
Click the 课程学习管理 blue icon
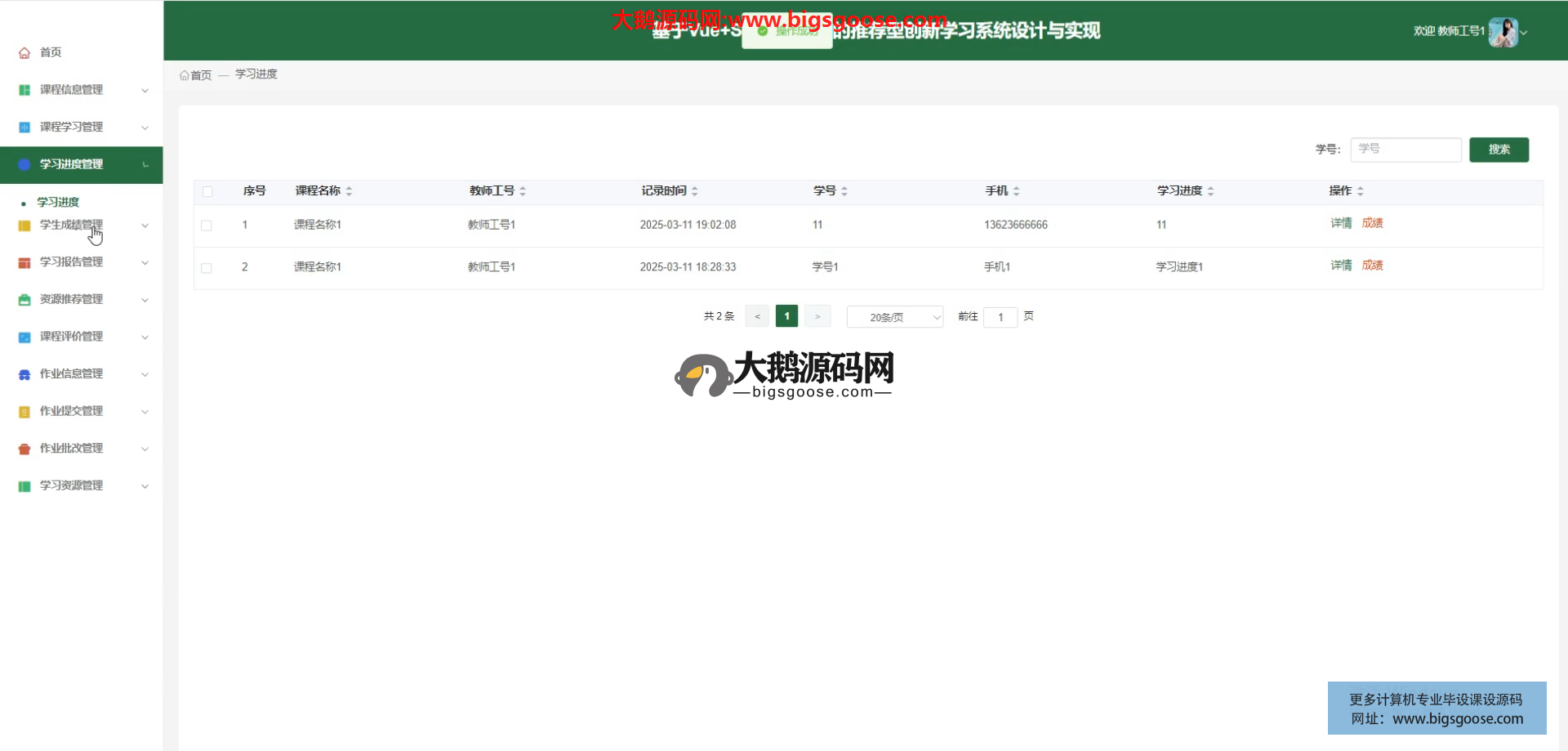pyautogui.click(x=24, y=127)
